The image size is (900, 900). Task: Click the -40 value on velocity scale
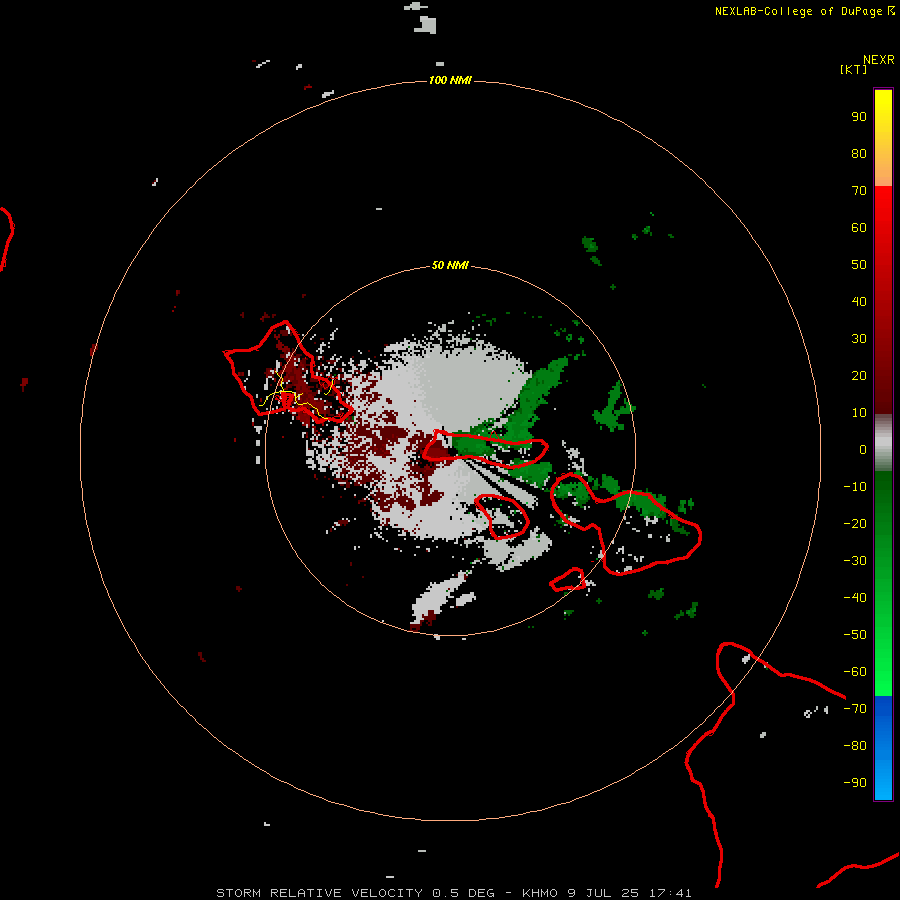855,598
